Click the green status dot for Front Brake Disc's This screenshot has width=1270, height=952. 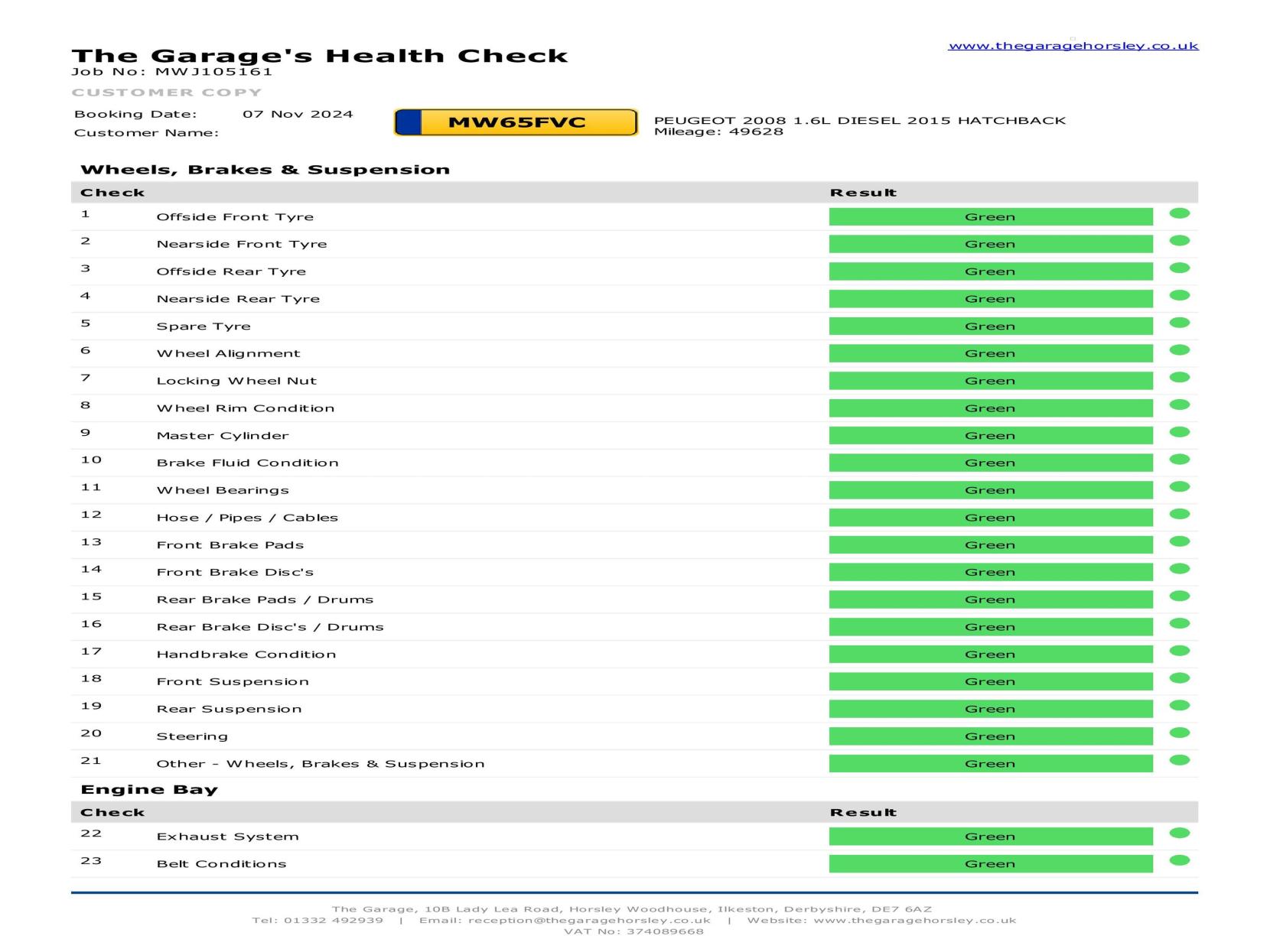point(1179,569)
